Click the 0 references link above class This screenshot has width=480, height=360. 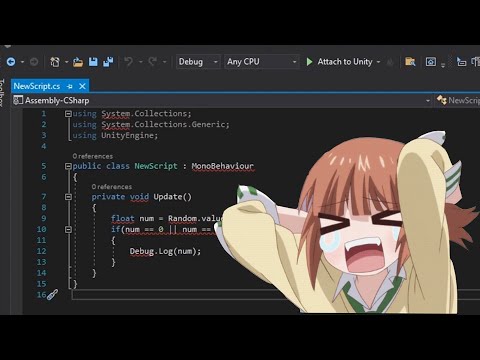(x=93, y=156)
